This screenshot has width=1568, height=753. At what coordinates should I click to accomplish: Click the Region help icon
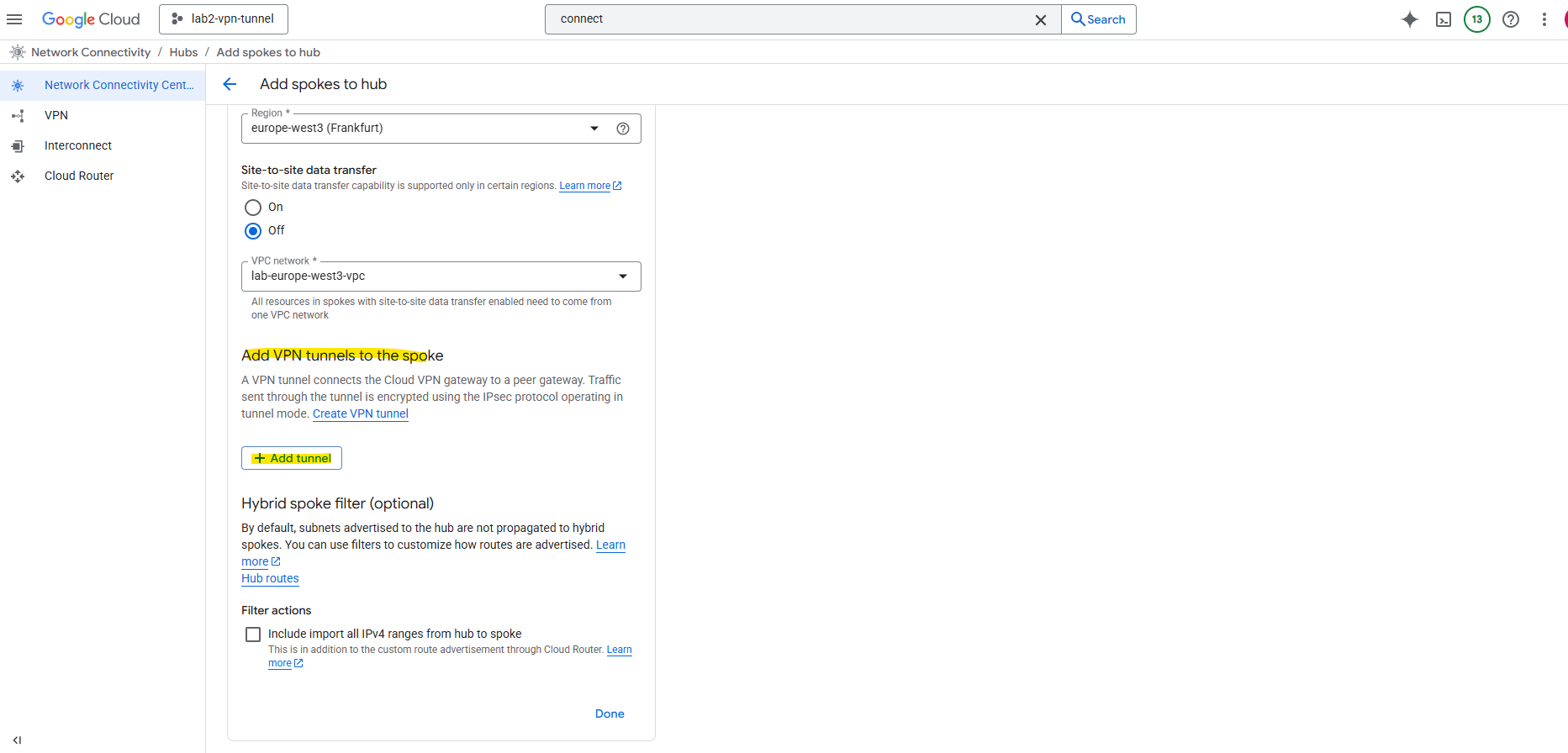point(623,129)
